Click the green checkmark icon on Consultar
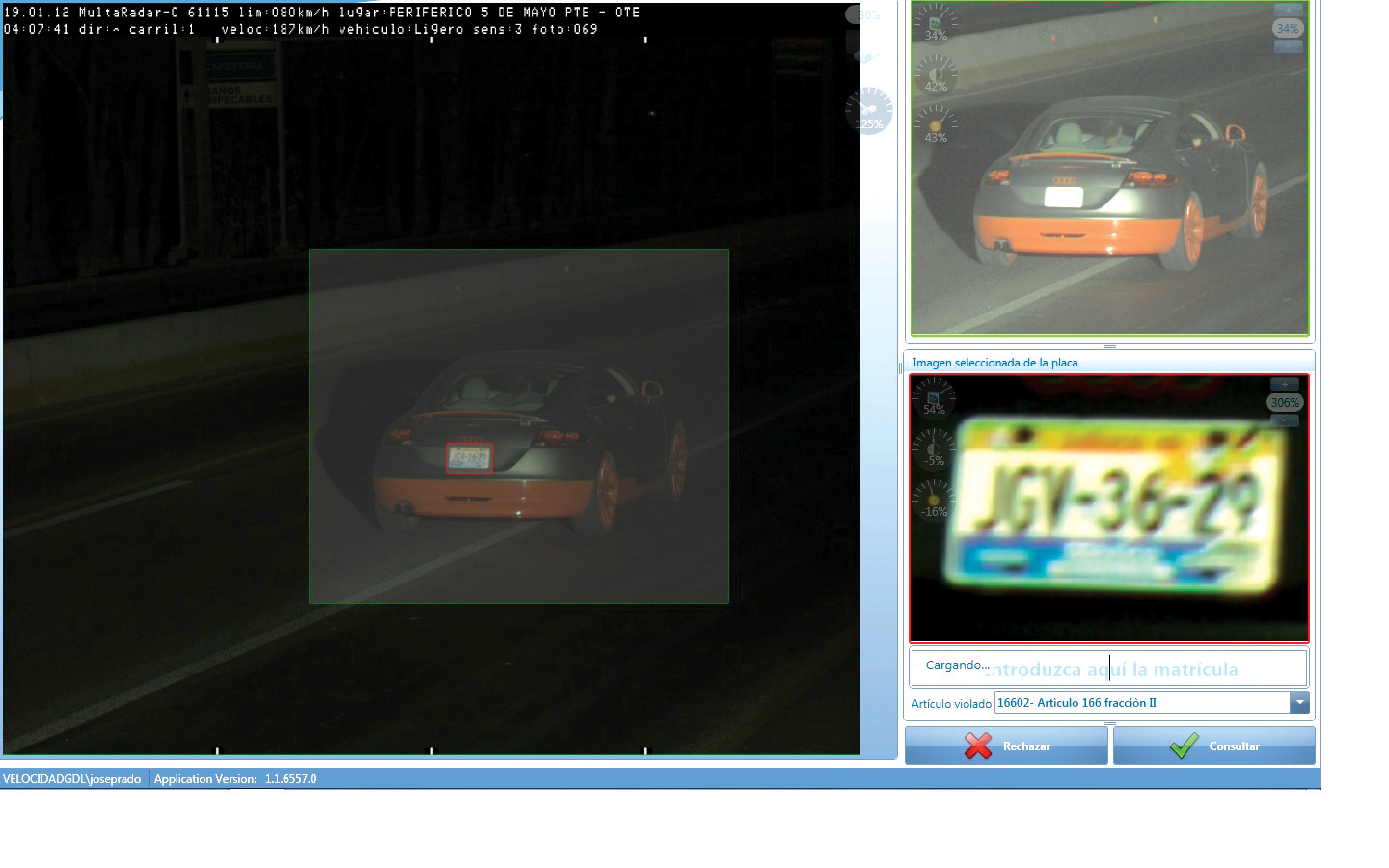The width and height of the screenshot is (1389, 868). pyautogui.click(x=1184, y=746)
